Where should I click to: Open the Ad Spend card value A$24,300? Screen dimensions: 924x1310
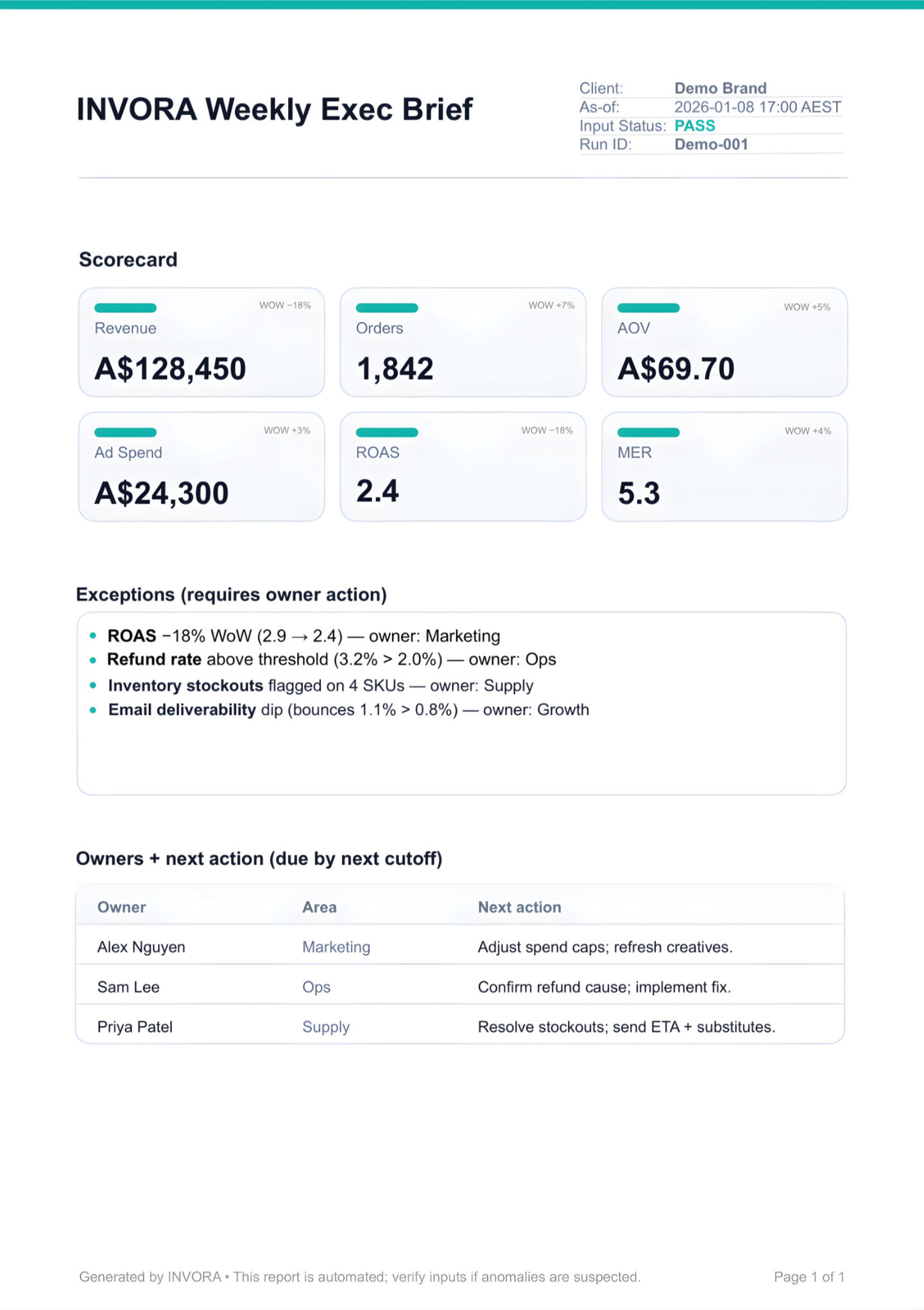pos(161,493)
